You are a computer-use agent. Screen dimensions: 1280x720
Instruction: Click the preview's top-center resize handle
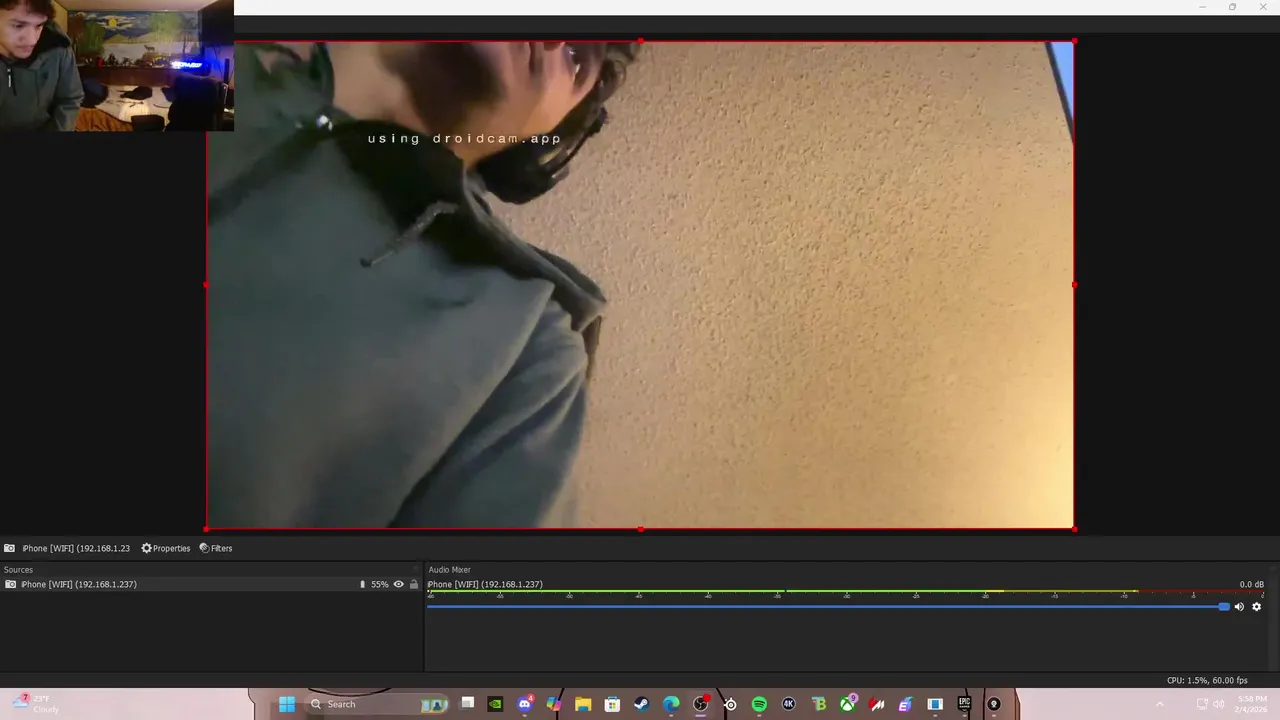(x=640, y=41)
